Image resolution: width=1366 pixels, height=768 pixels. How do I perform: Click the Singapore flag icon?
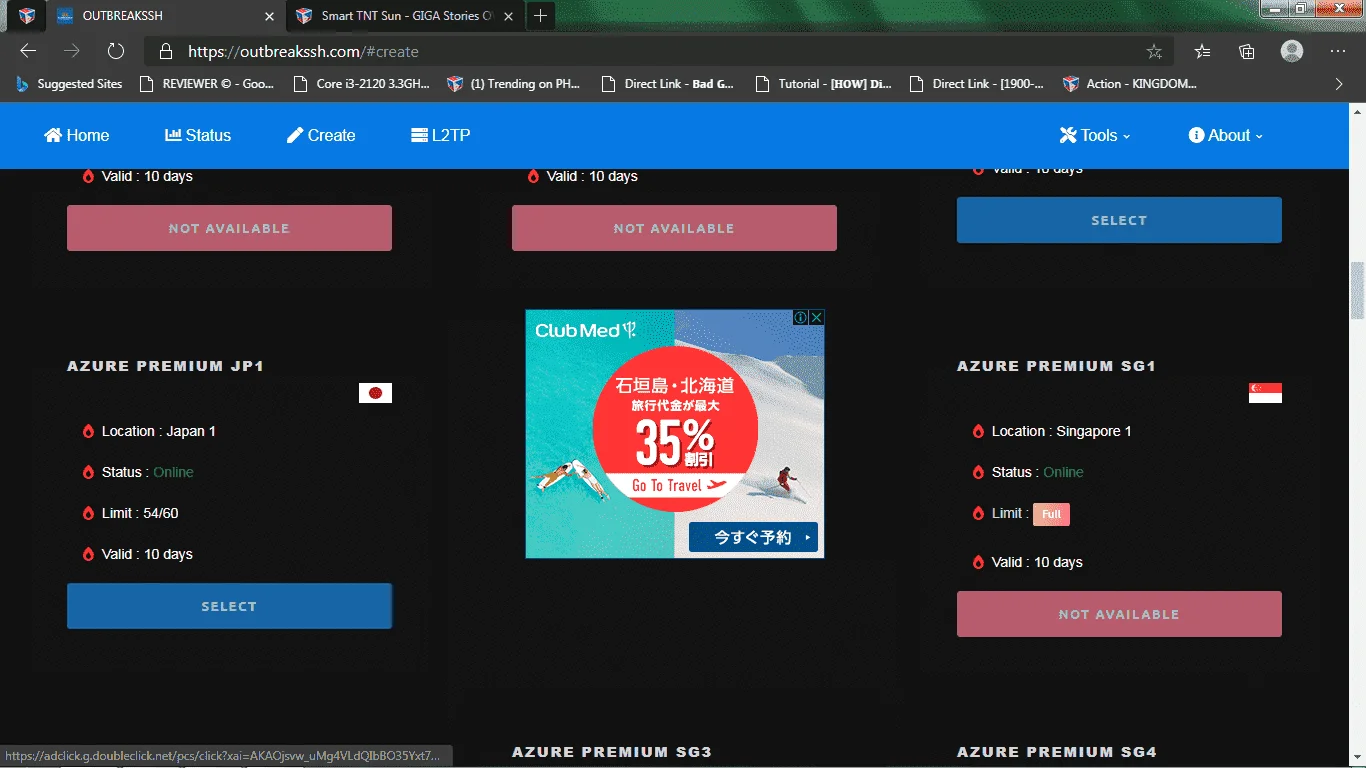pyautogui.click(x=1265, y=393)
